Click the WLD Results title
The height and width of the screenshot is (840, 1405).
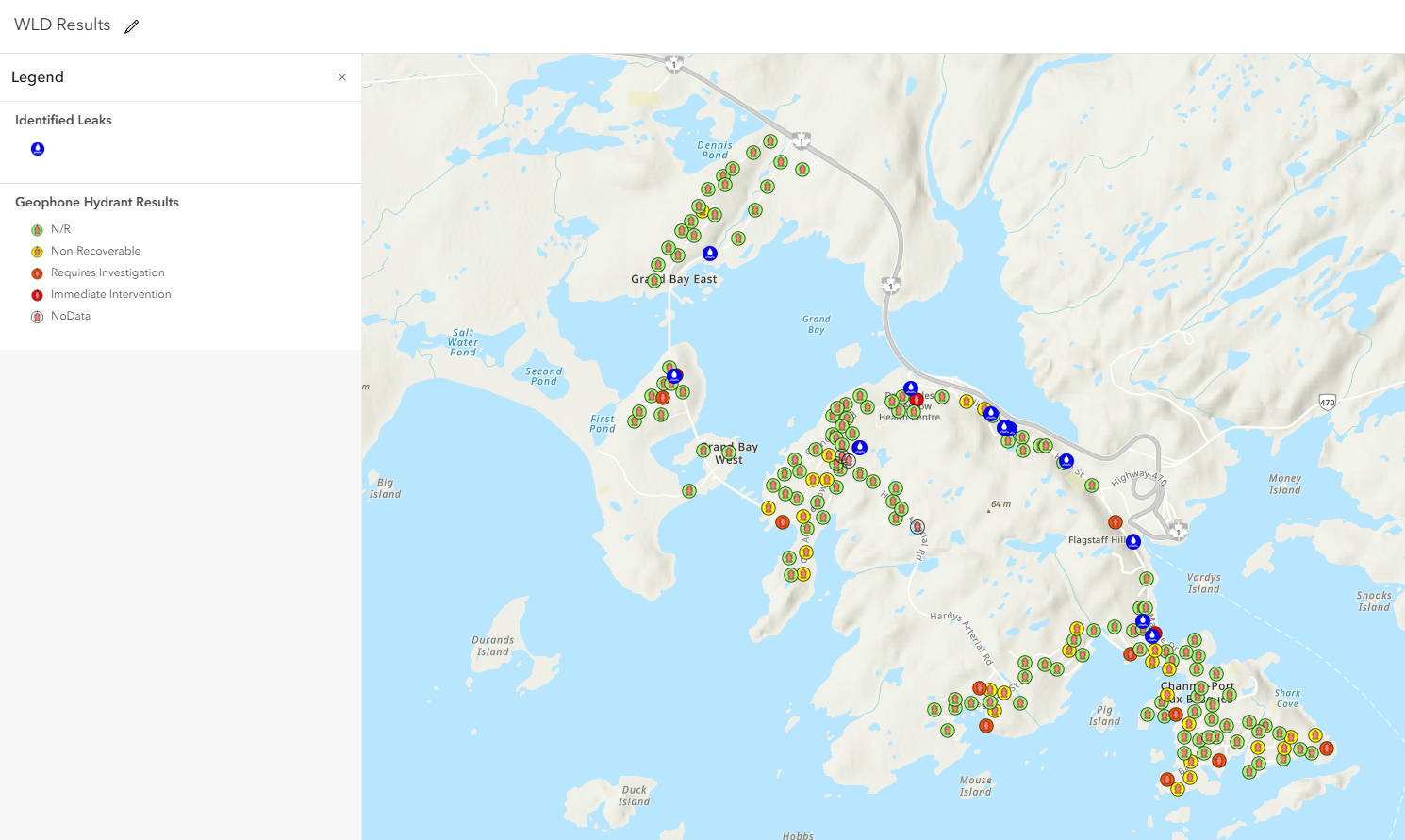[x=62, y=25]
